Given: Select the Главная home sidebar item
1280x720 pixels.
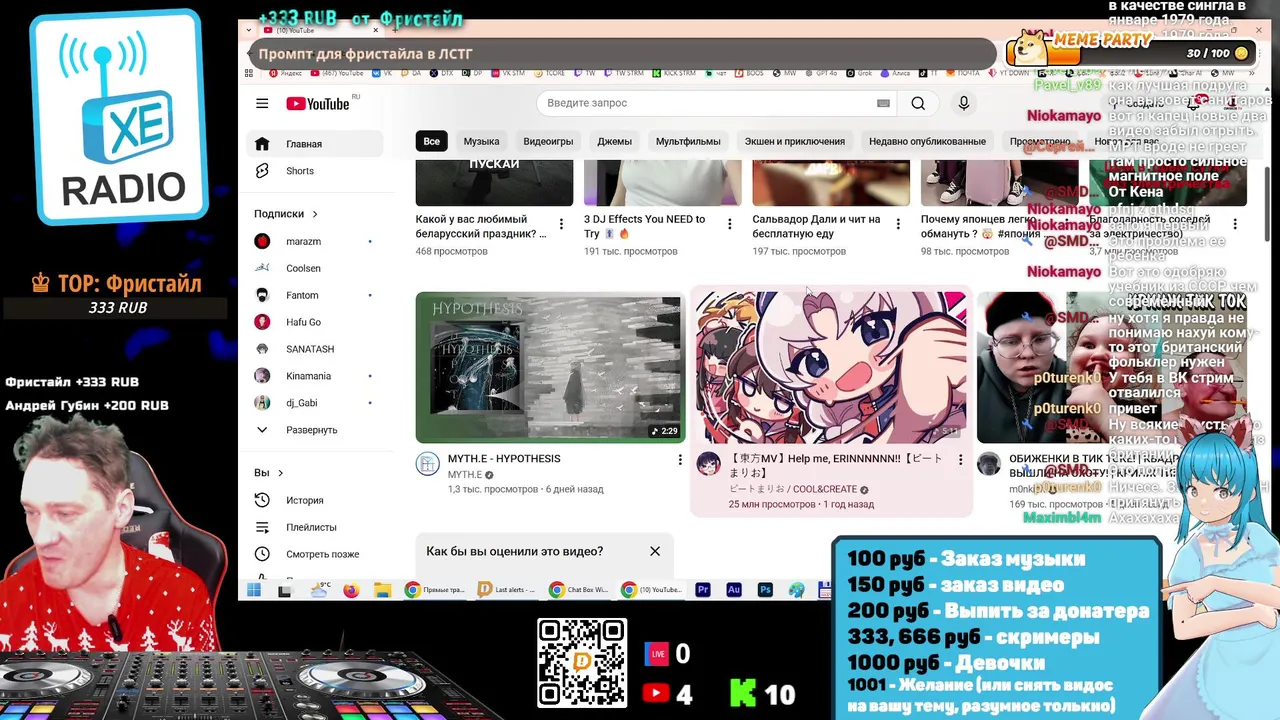Looking at the screenshot, I should pos(314,144).
